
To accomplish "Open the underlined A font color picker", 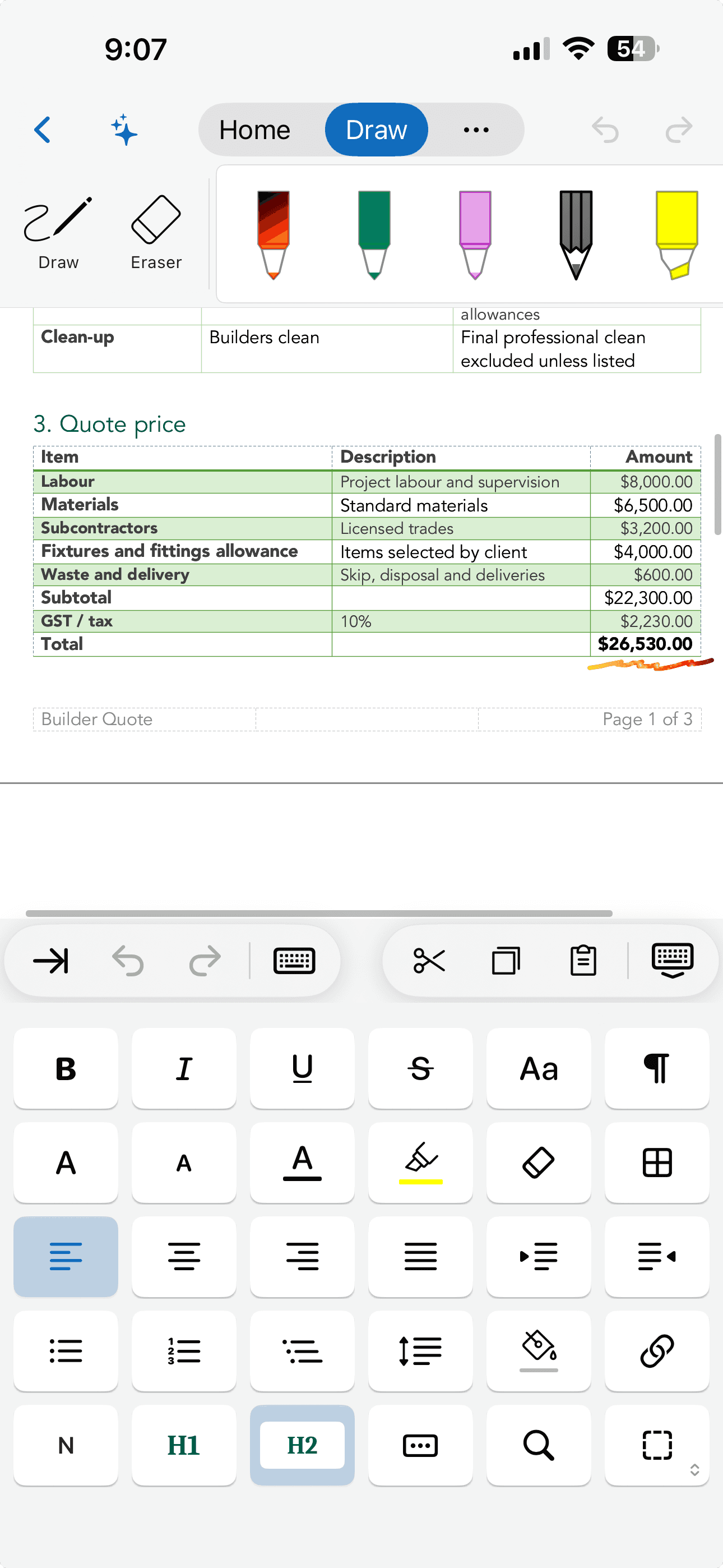I will pos(303,1163).
